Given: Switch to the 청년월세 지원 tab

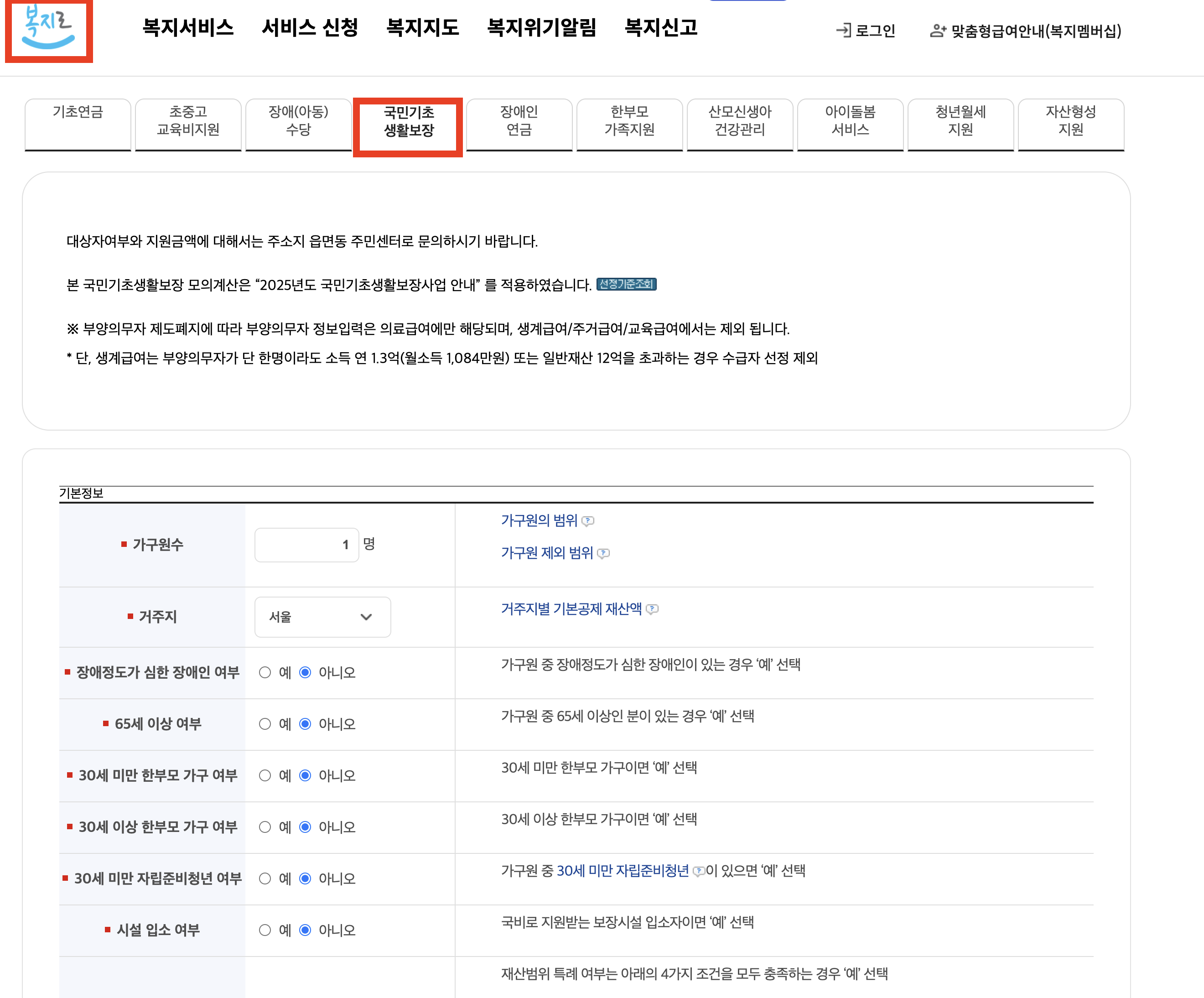Looking at the screenshot, I should pyautogui.click(x=960, y=120).
